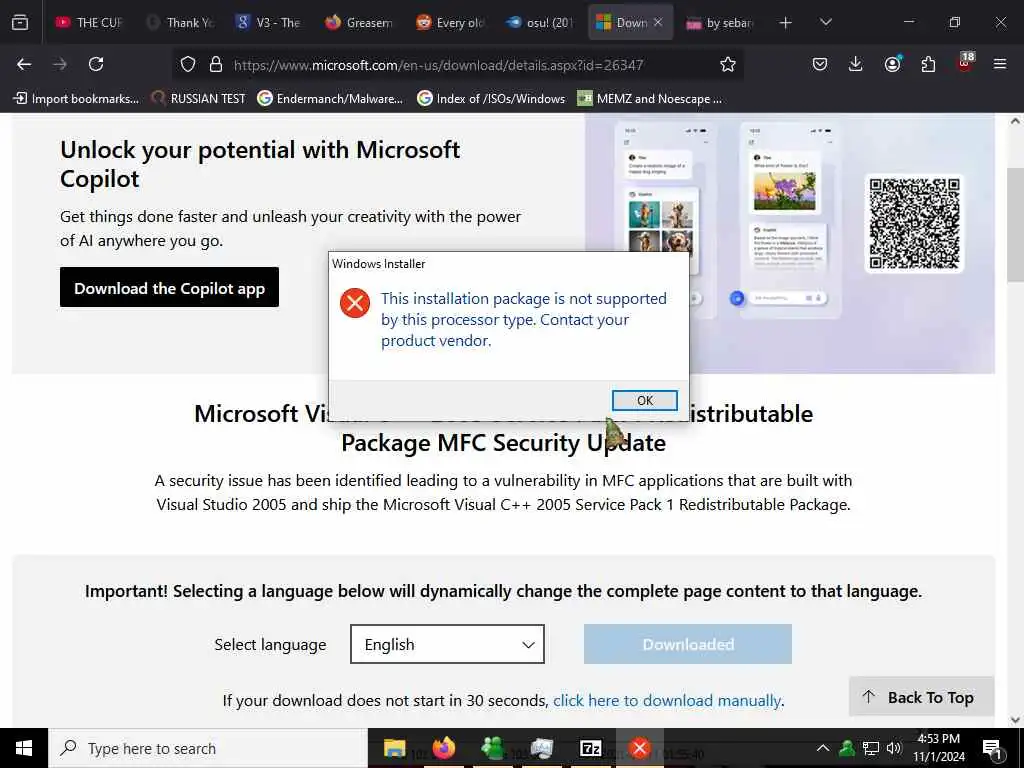This screenshot has height=768, width=1024.
Task: Click here to download manually link
Action: pos(667,701)
